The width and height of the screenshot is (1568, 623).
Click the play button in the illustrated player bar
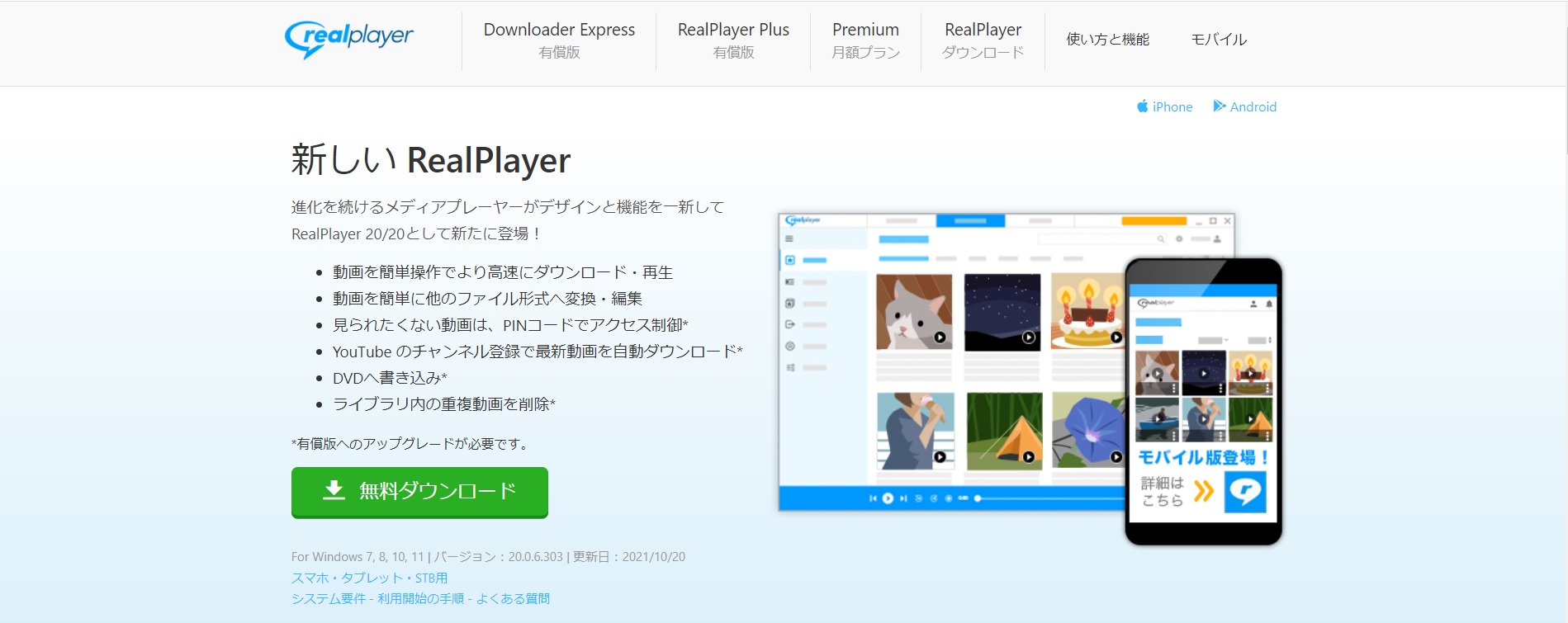888,498
